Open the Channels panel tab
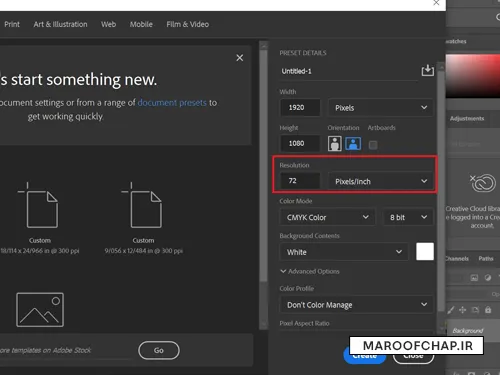Screen dimensions: 500x375 (x=457, y=259)
